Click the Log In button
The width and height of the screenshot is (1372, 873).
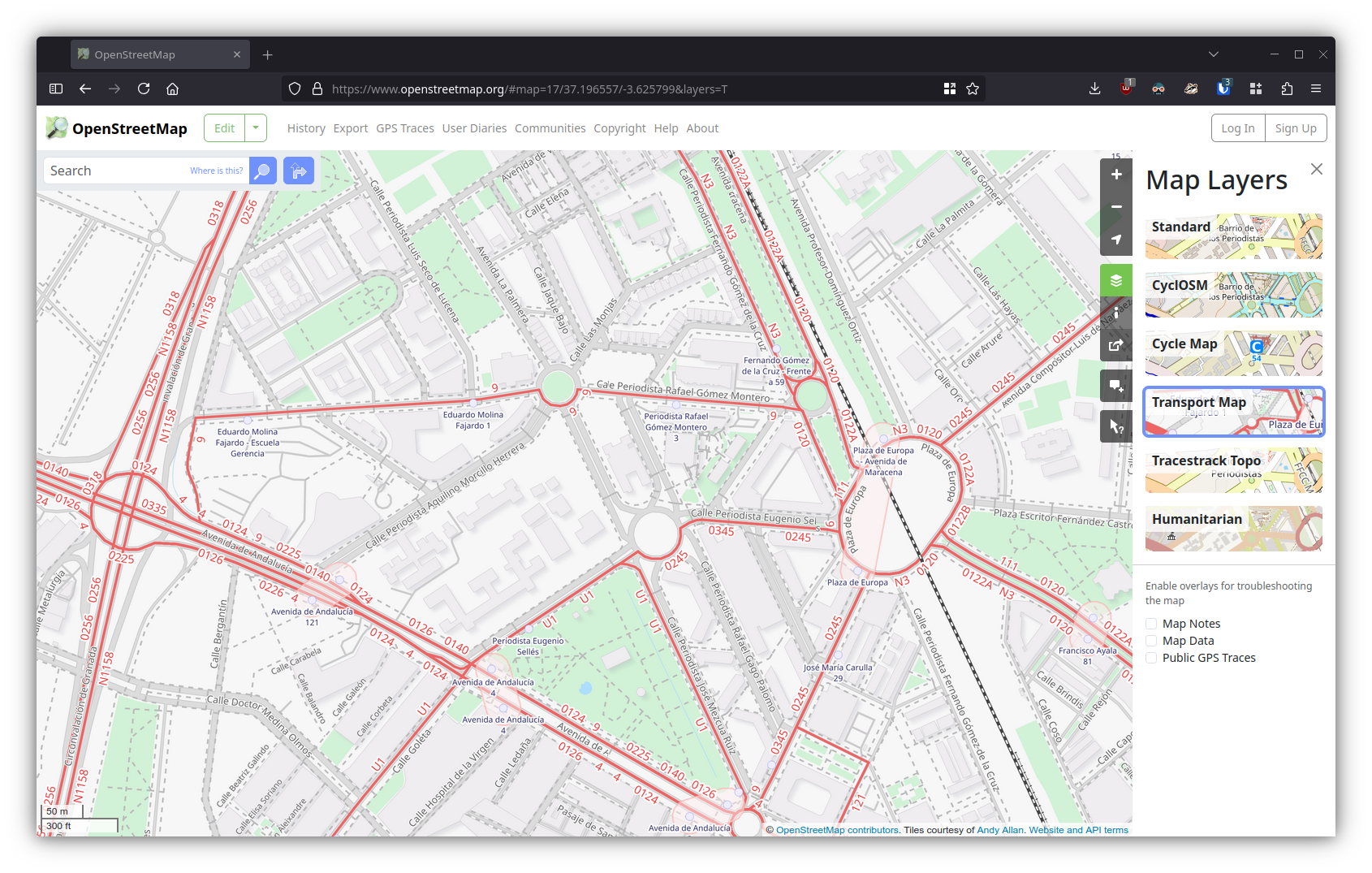[1238, 128]
